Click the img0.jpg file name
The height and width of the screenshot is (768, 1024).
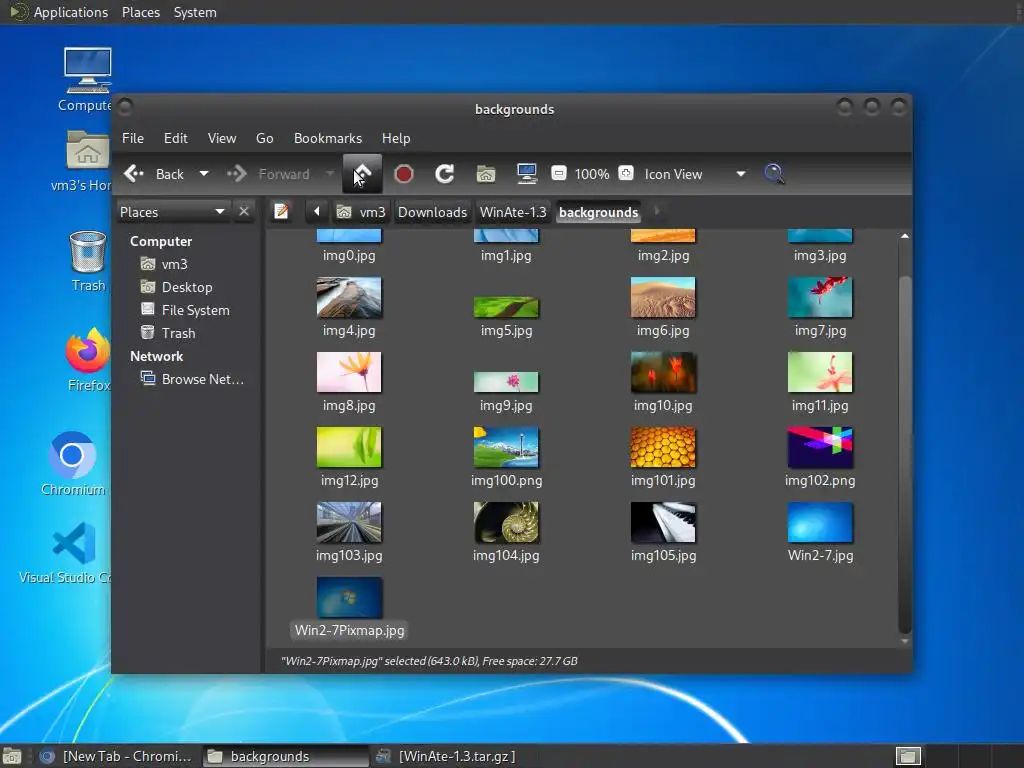click(x=349, y=255)
